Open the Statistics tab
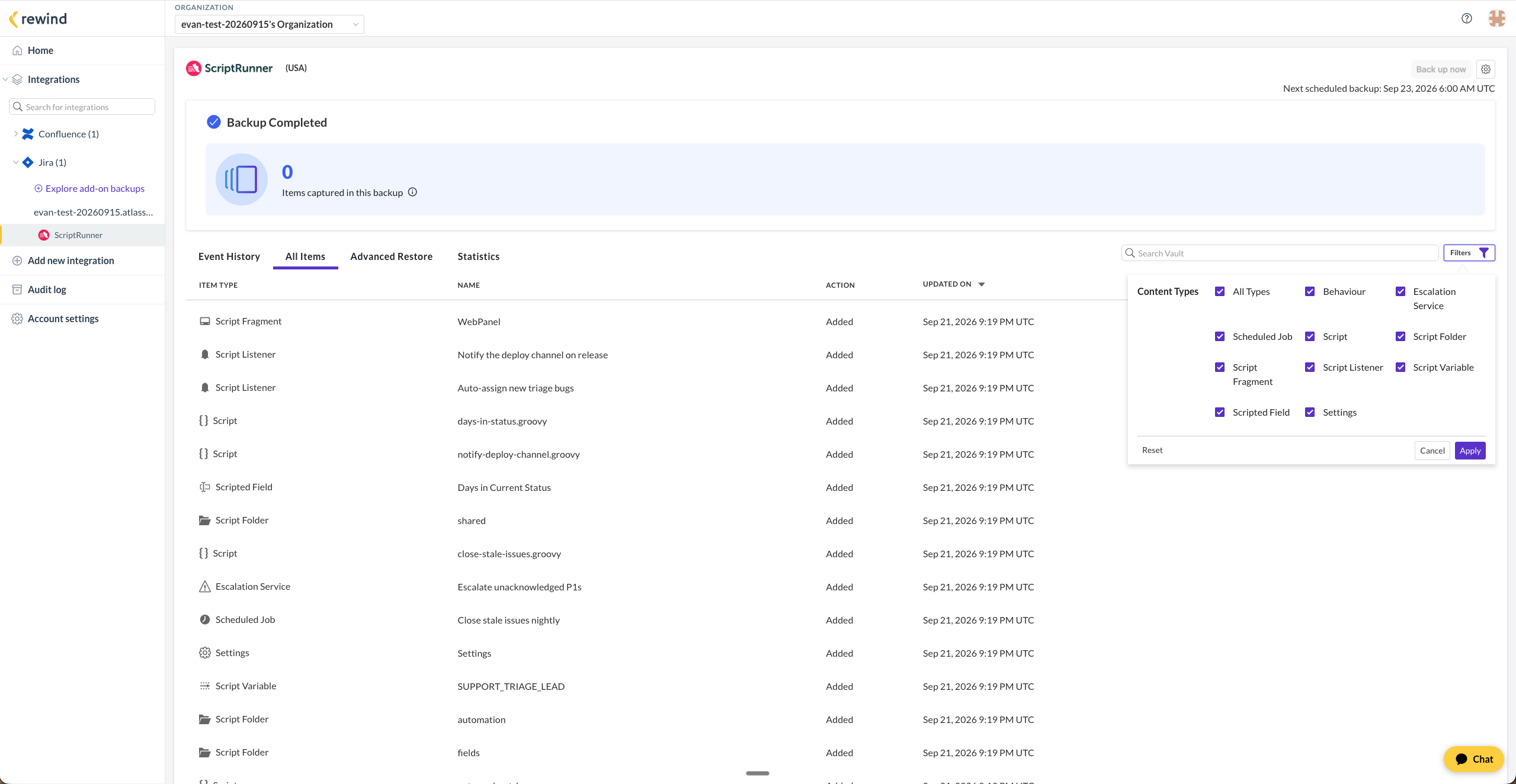 [478, 256]
